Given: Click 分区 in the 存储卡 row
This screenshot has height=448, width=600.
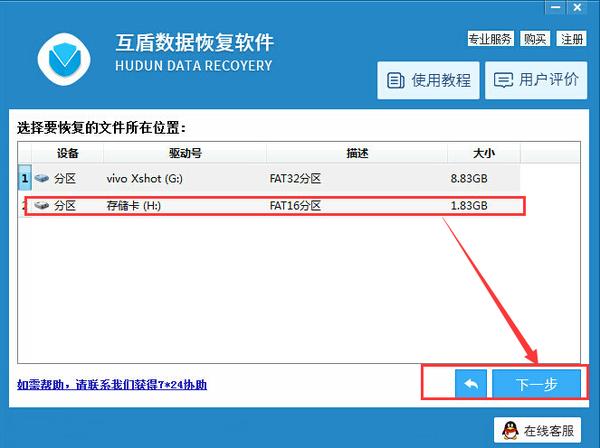Looking at the screenshot, I should 65,206.
